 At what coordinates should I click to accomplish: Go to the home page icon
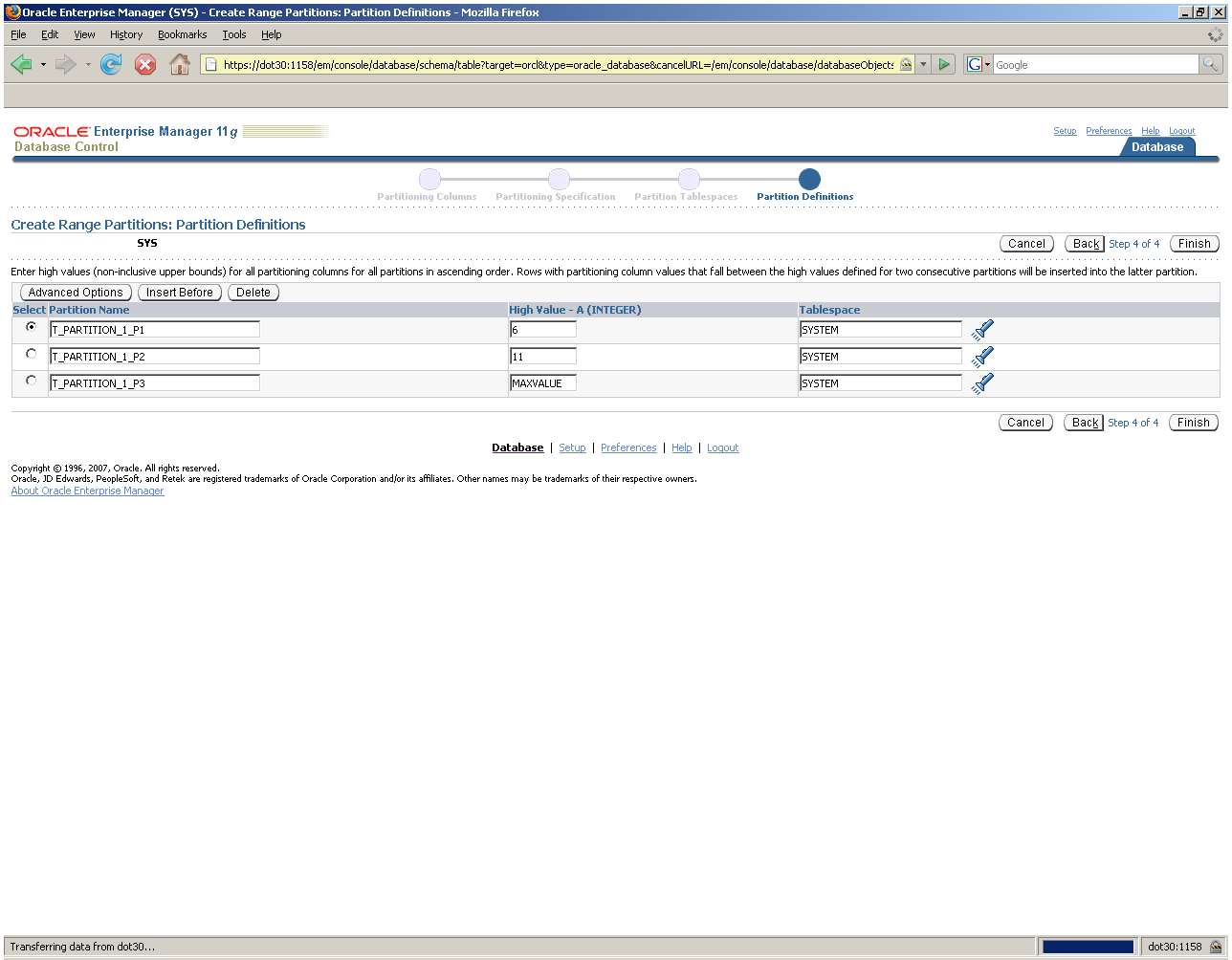pos(180,65)
